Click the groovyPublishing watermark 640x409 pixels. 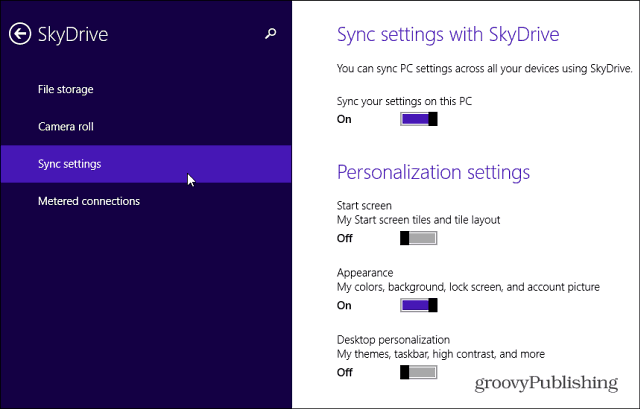(x=546, y=383)
